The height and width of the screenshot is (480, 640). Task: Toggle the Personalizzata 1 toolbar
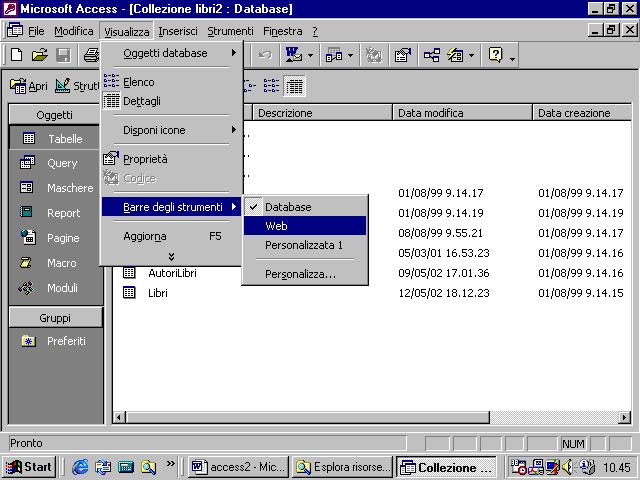[305, 245]
